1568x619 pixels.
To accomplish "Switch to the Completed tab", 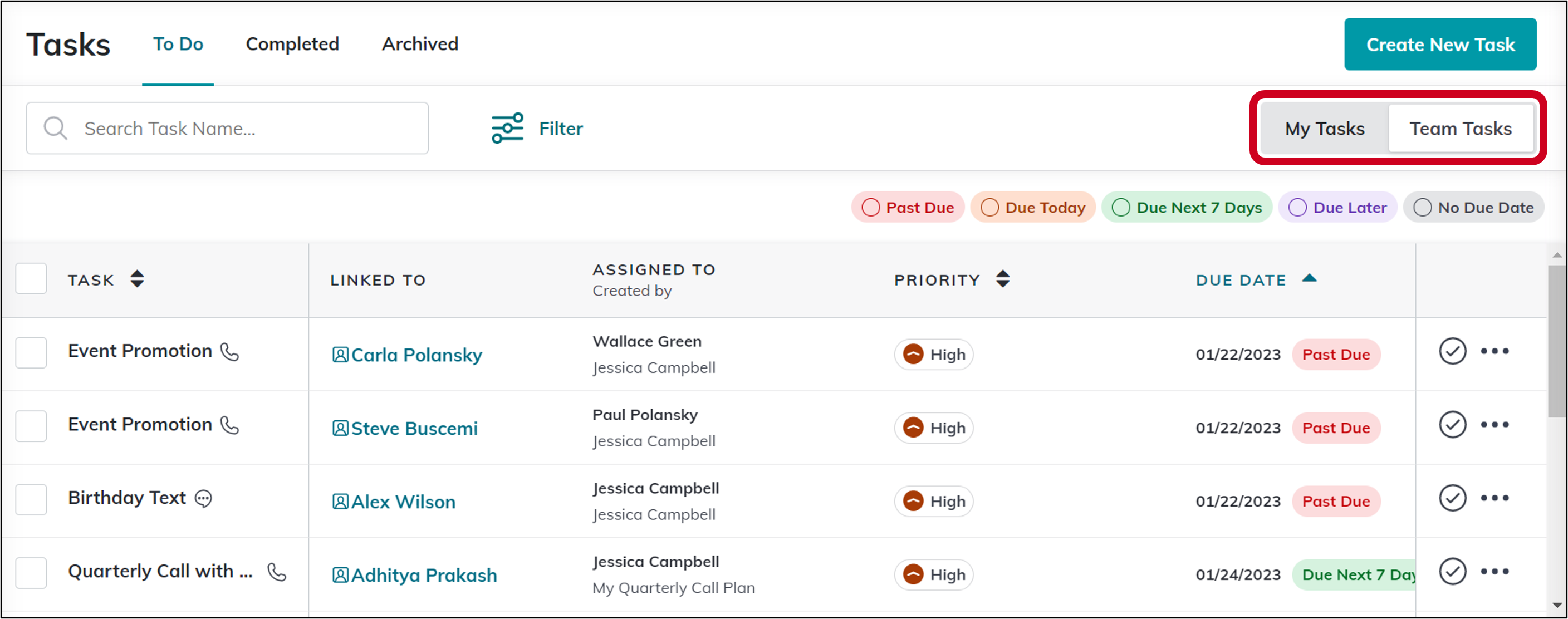I will coord(292,44).
